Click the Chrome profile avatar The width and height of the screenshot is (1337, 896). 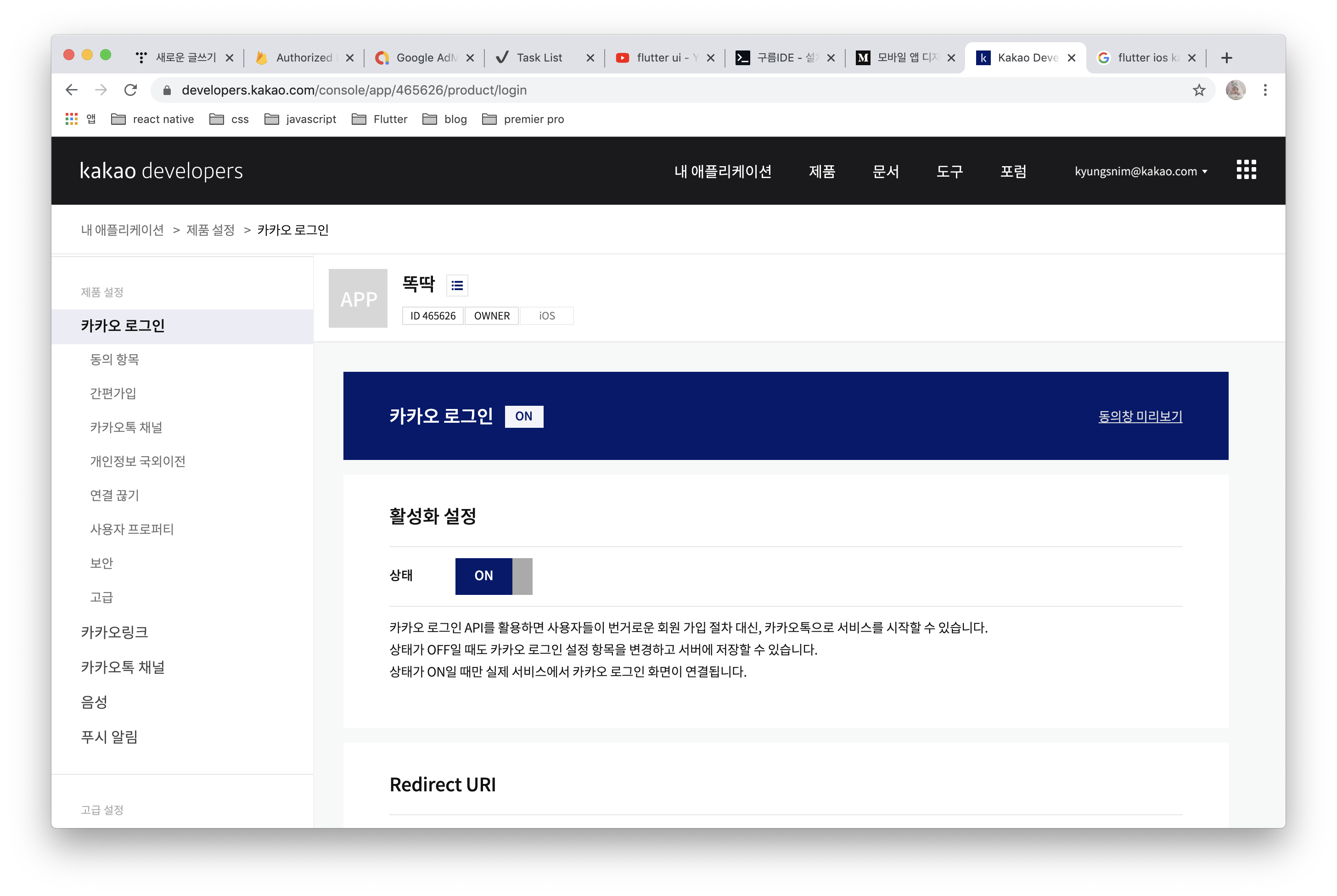pos(1235,90)
